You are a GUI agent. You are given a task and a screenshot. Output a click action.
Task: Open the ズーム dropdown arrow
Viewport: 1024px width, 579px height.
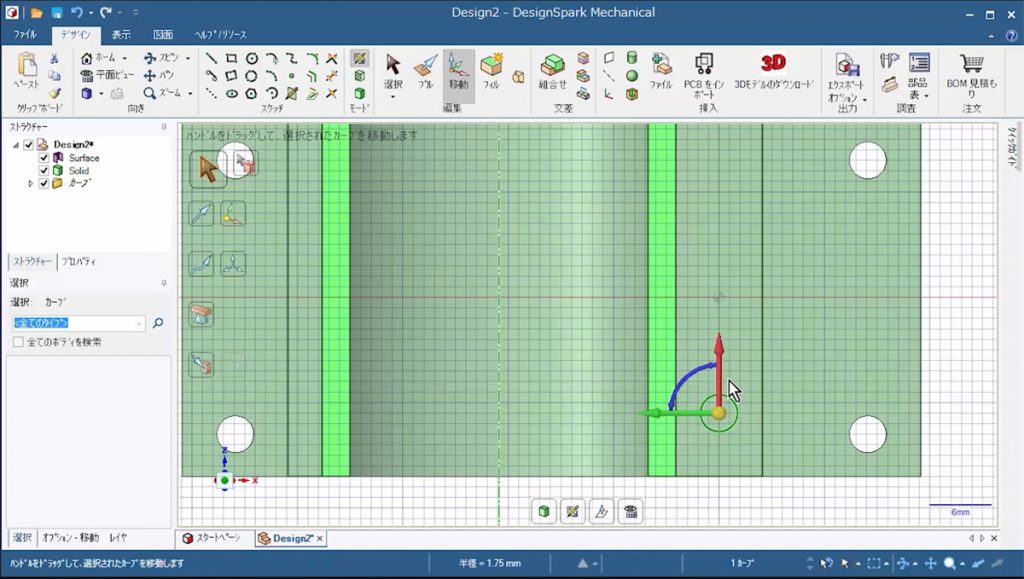189,93
